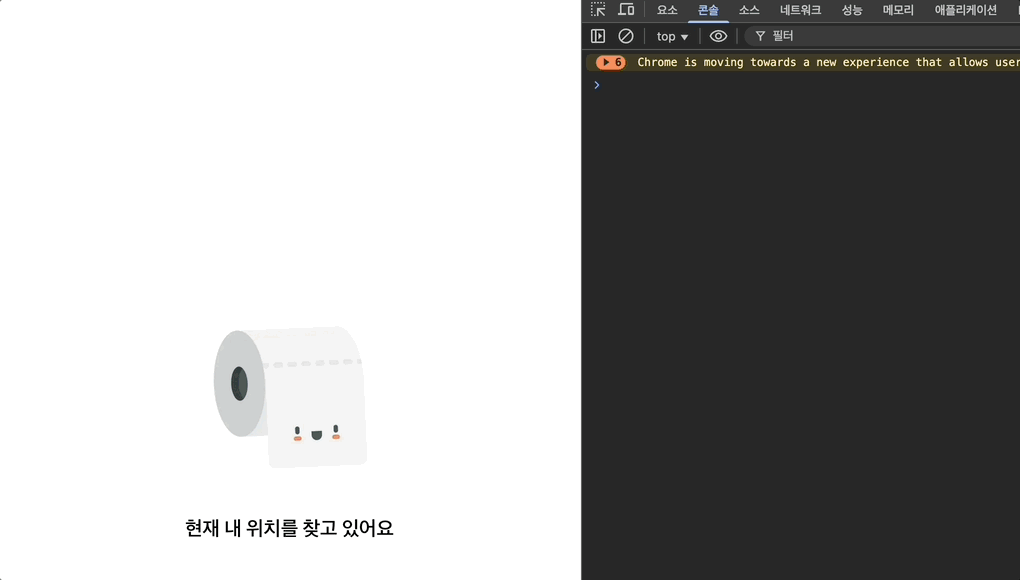Open the 애플리케이션 tab
The width and height of the screenshot is (1020, 580).
(x=965, y=10)
